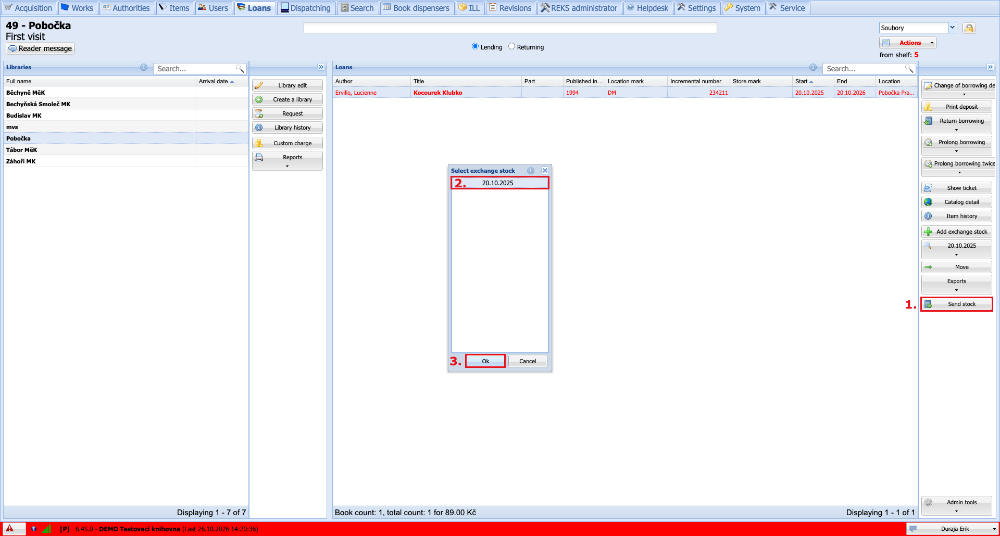This screenshot has width=1000, height=536.
Task: Click the Create a library plus icon
Action: (259, 100)
